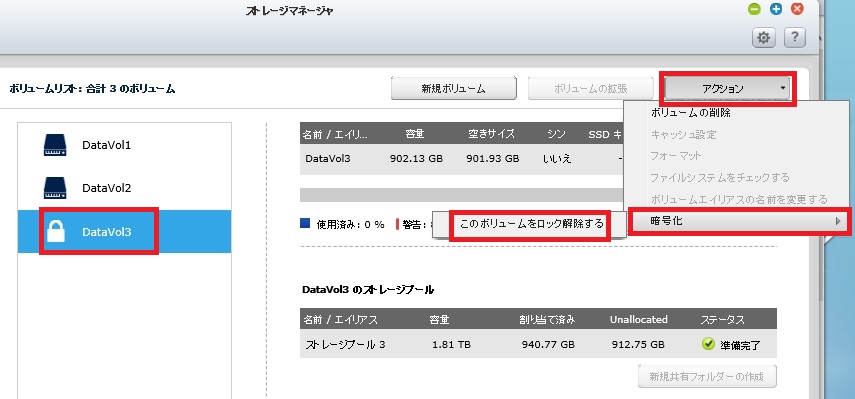Click the 912.75 GB unallocated value

coord(637,345)
